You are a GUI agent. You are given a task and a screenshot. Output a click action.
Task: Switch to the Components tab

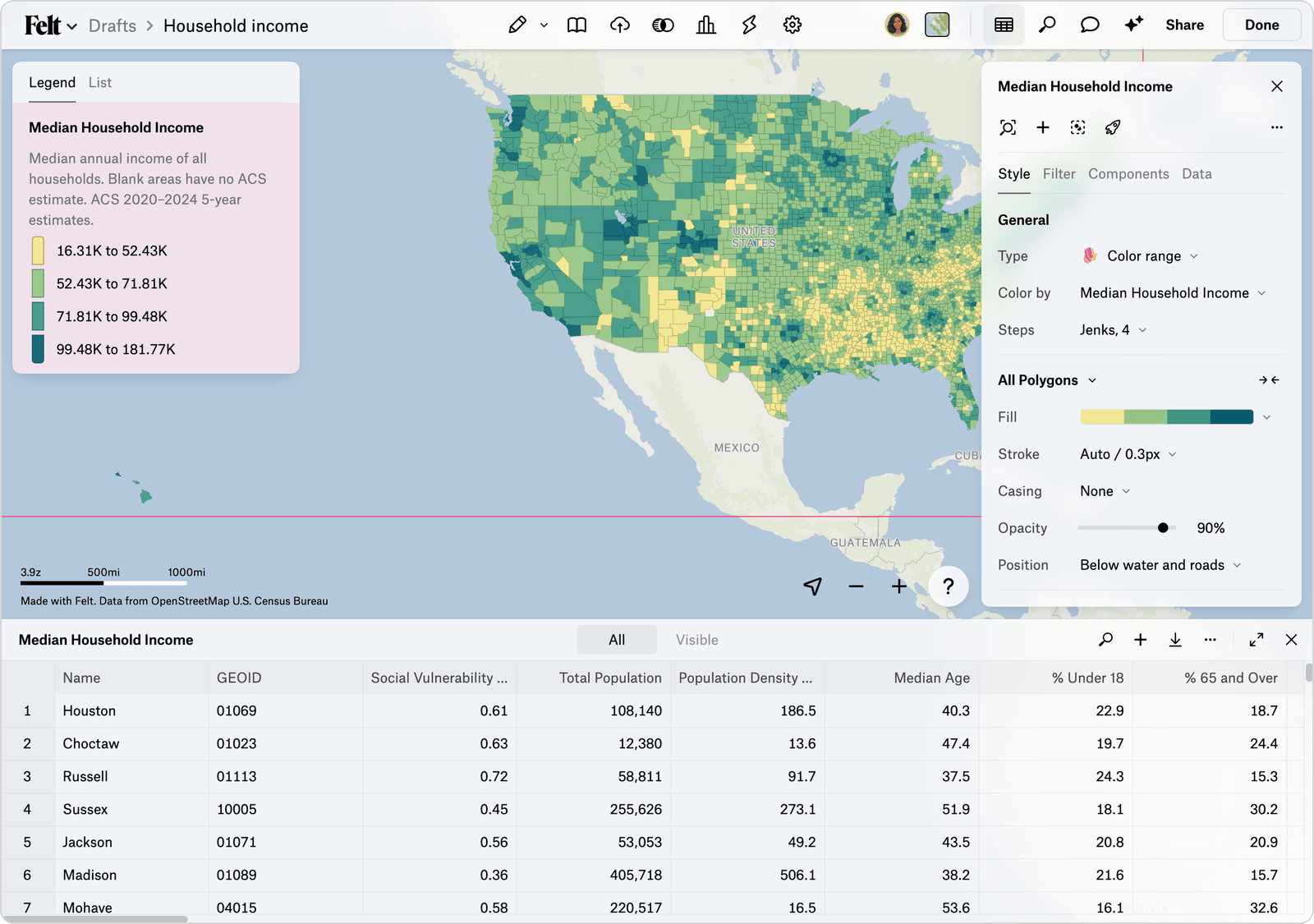tap(1128, 174)
